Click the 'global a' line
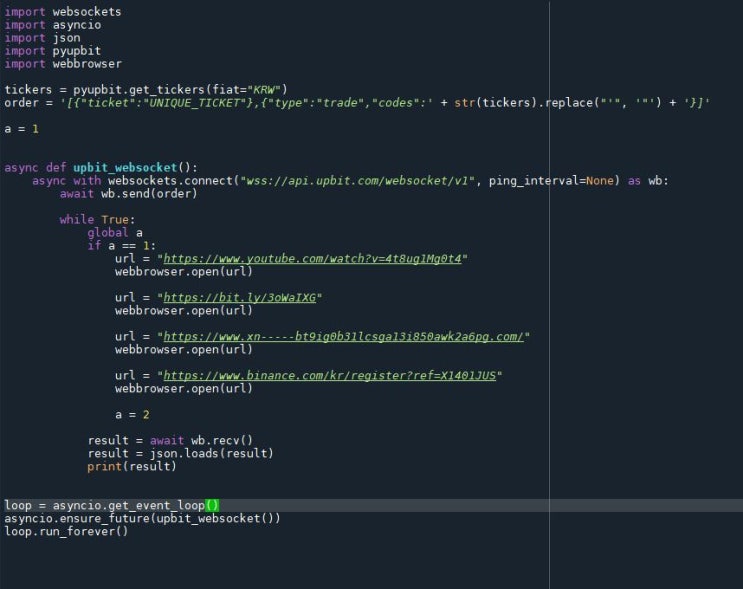This screenshot has width=743, height=589. [115, 233]
